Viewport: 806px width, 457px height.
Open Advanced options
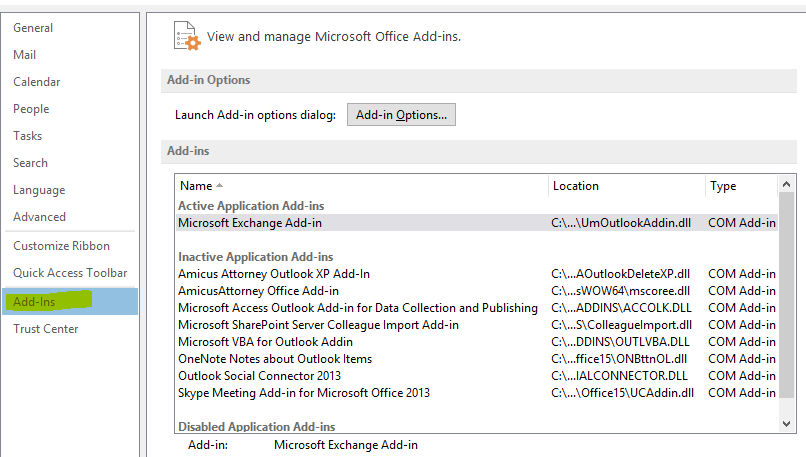coord(40,217)
